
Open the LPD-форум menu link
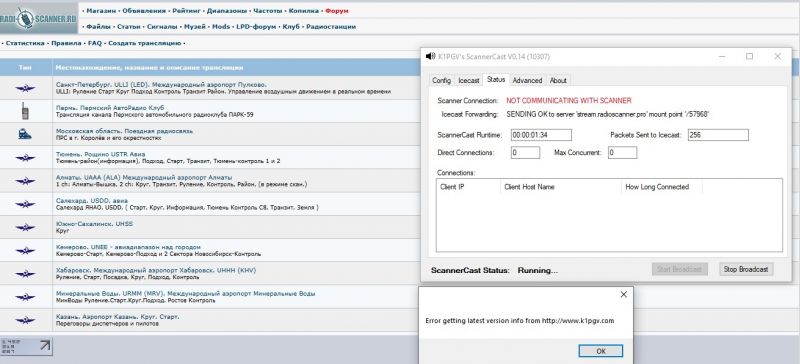click(256, 26)
